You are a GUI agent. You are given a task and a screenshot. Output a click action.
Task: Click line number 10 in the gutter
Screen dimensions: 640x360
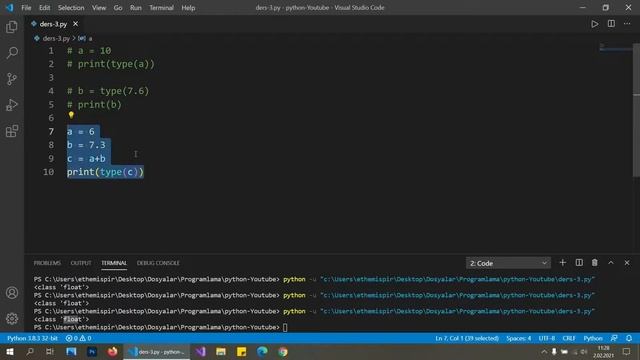coord(48,172)
